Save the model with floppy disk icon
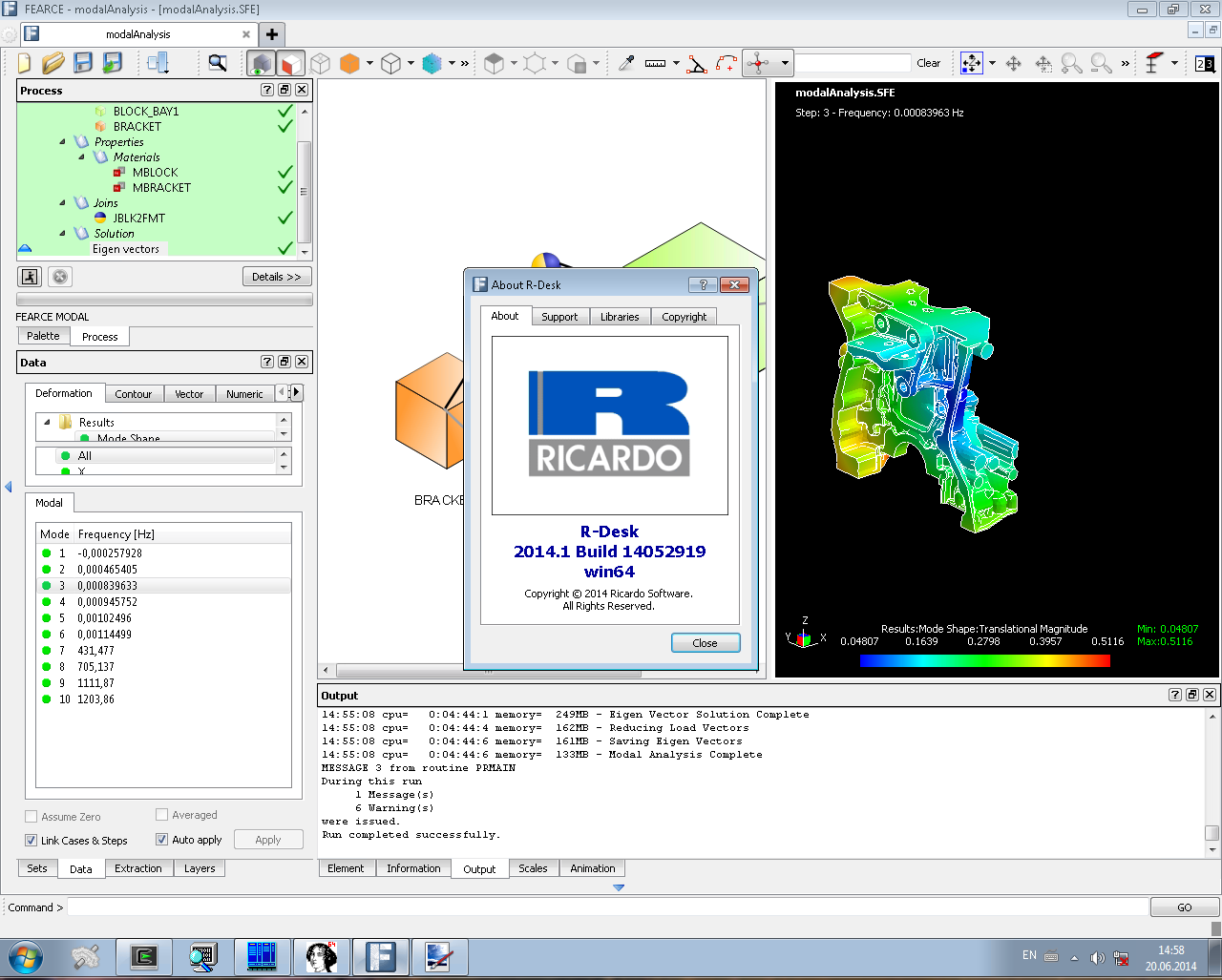Image resolution: width=1222 pixels, height=980 pixels. point(83,63)
